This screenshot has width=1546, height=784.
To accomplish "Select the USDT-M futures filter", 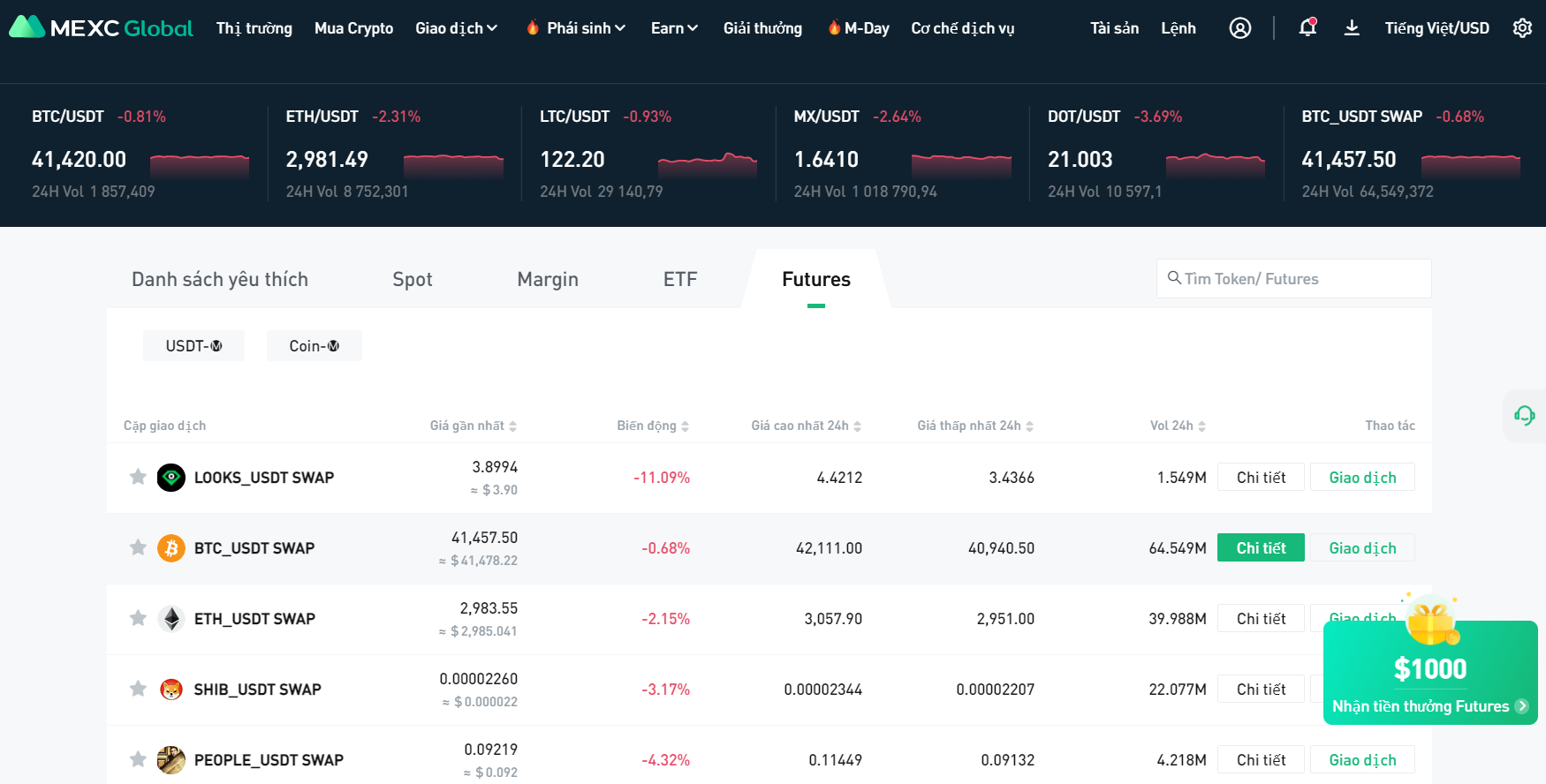I will [x=193, y=346].
